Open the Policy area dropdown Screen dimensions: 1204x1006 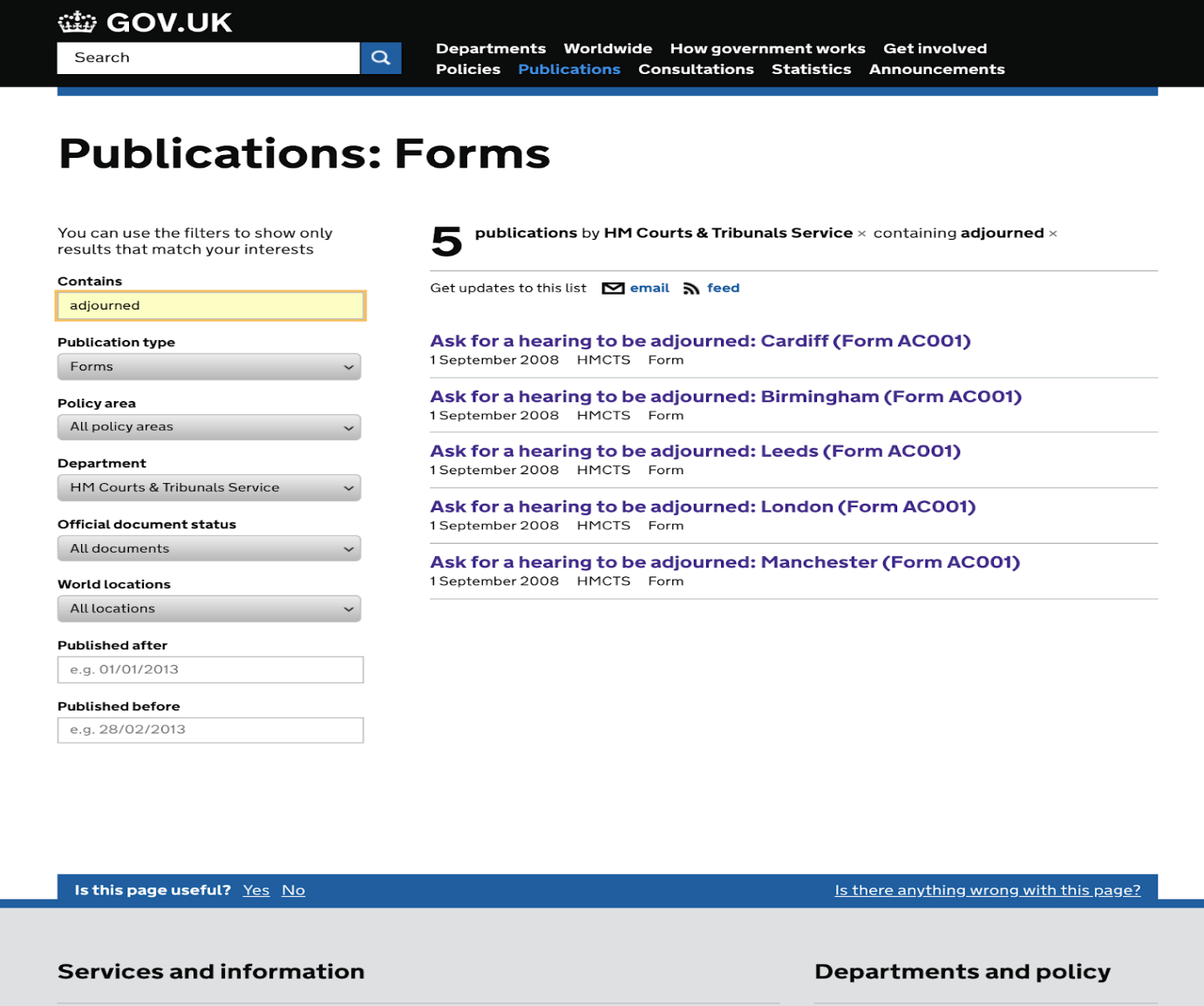(x=209, y=427)
